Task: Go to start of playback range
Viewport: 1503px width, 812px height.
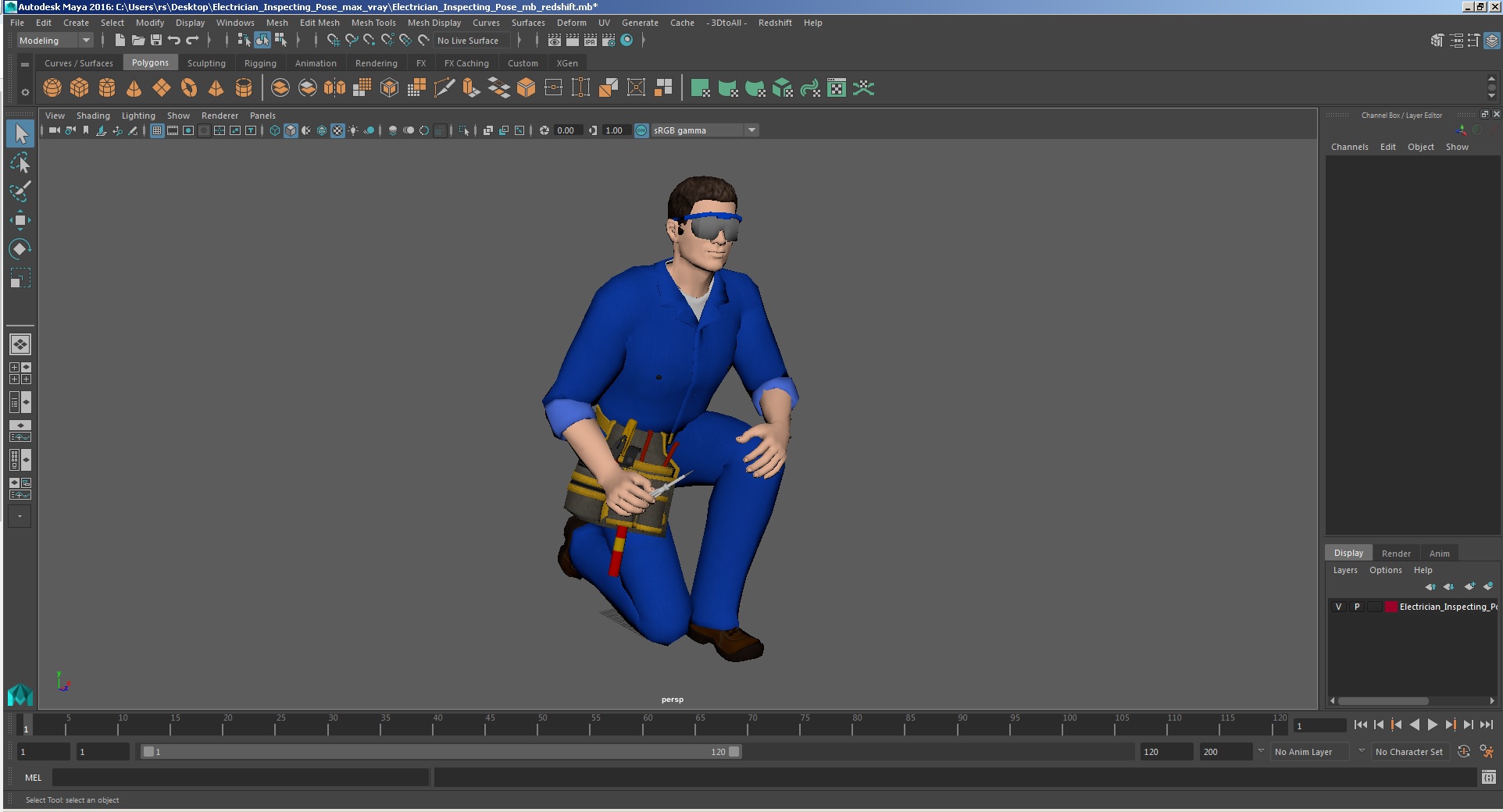Action: 1361,725
